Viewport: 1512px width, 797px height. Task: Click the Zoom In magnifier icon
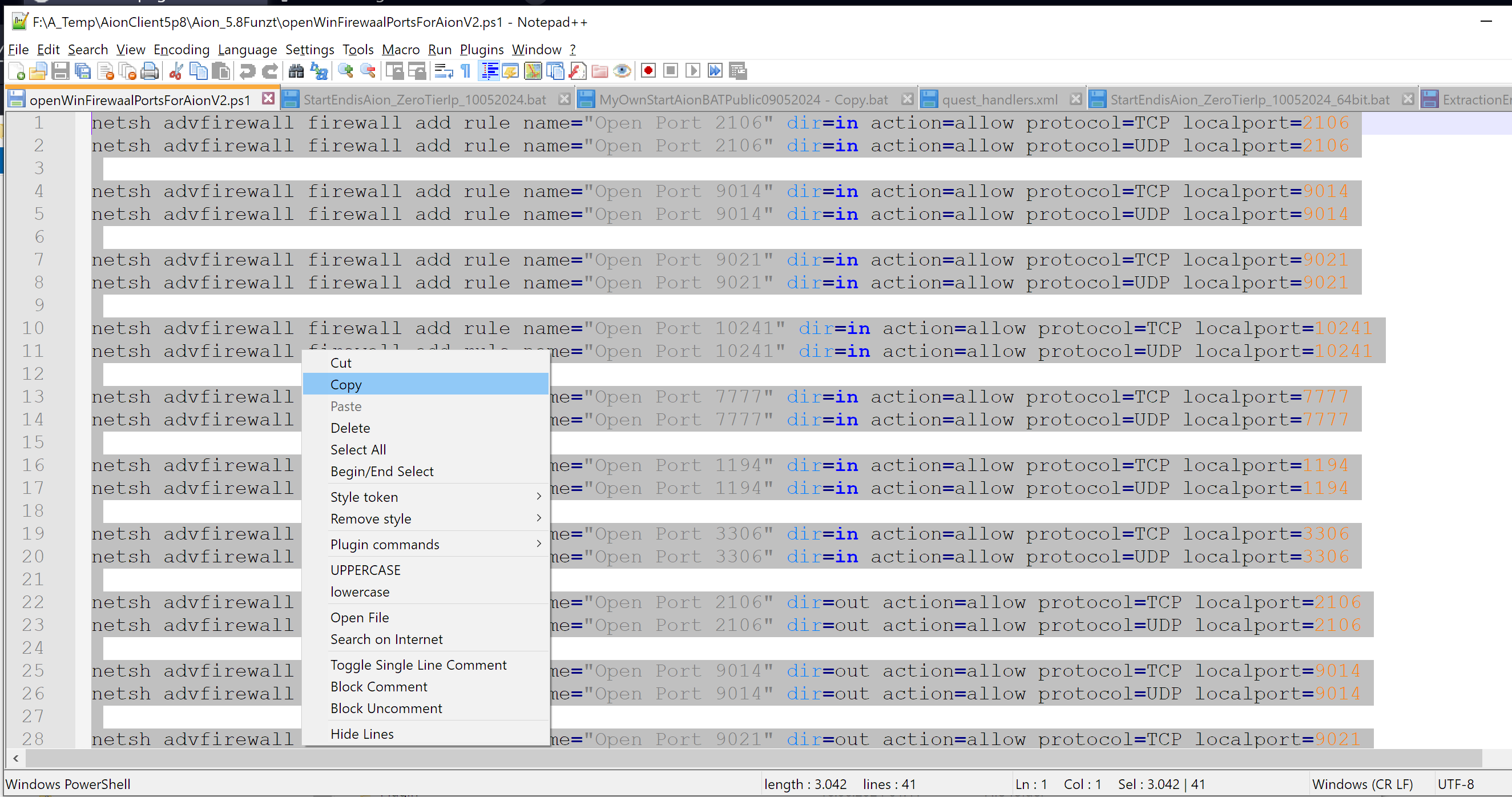click(346, 71)
